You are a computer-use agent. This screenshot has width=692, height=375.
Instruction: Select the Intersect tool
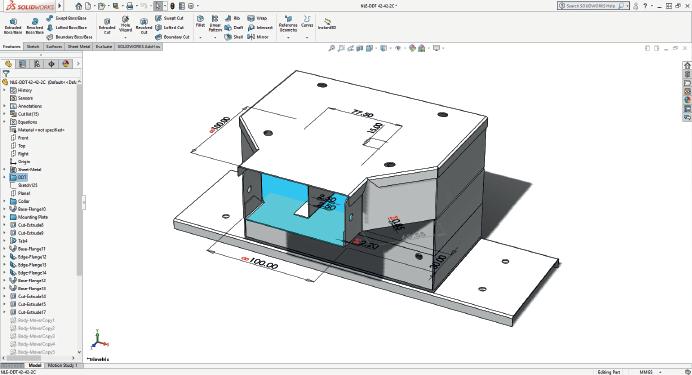(260, 27)
